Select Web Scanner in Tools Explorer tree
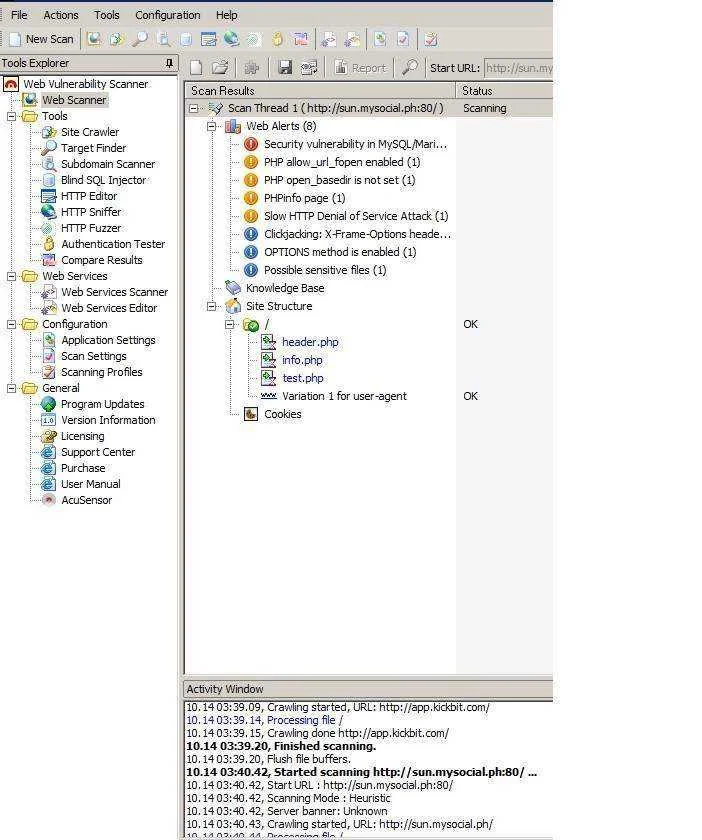The width and height of the screenshot is (702, 840). tap(74, 100)
